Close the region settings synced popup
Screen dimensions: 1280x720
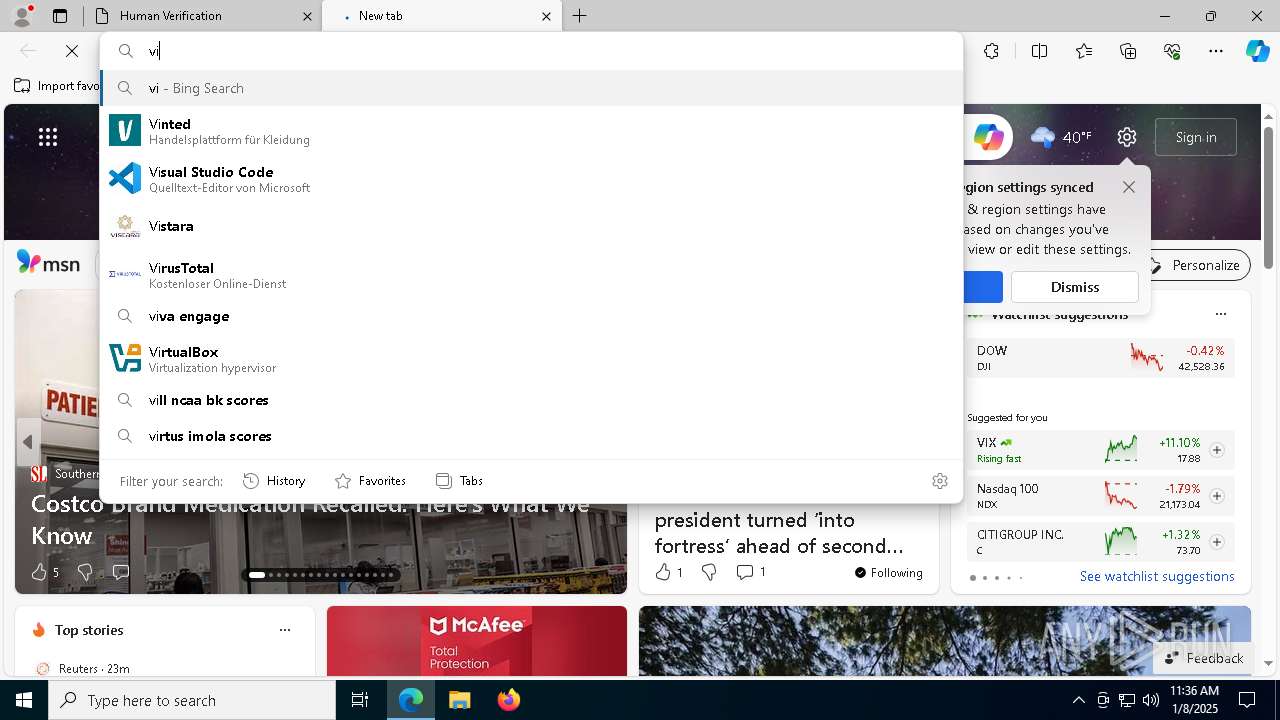click(1129, 187)
